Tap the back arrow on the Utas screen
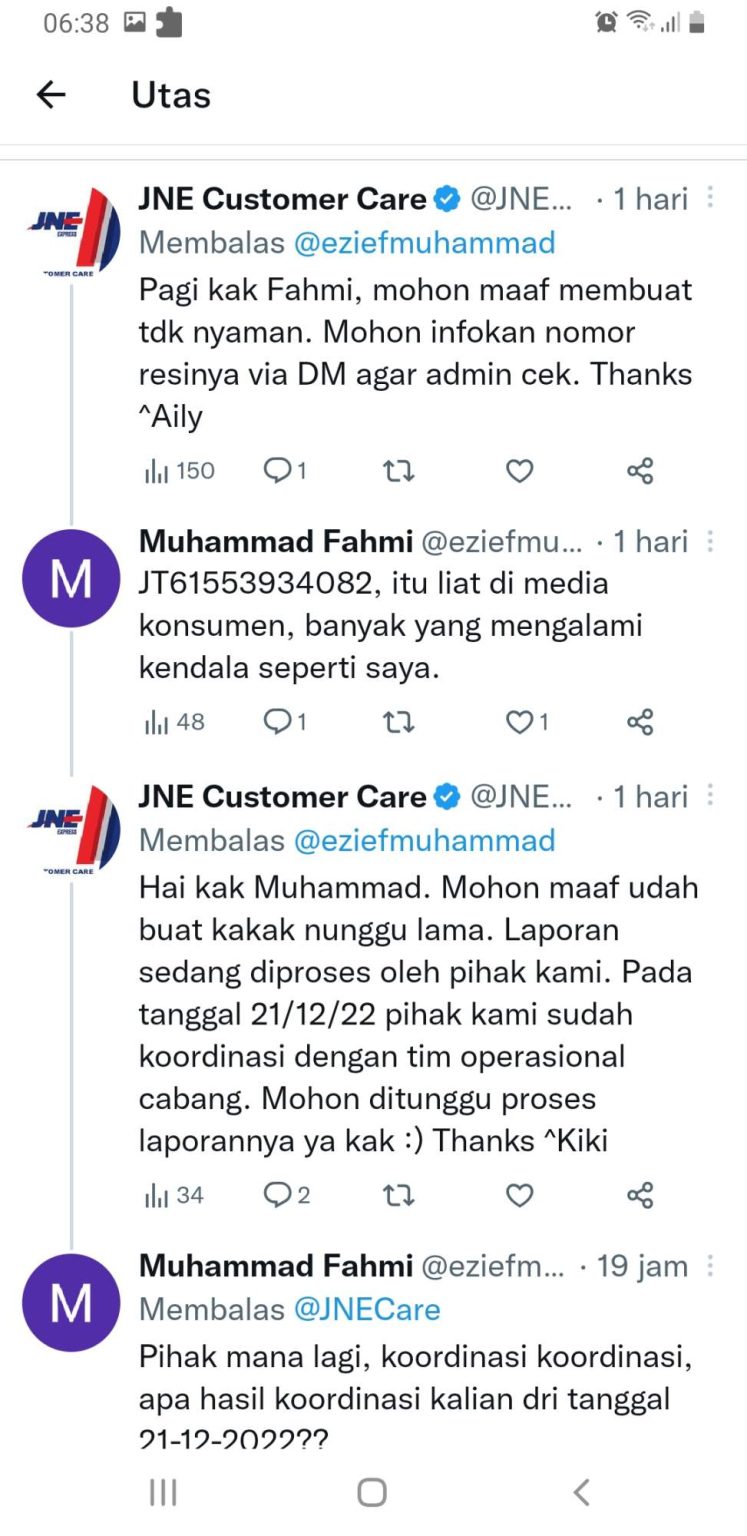This screenshot has height=1536, width=747. coord(50,94)
